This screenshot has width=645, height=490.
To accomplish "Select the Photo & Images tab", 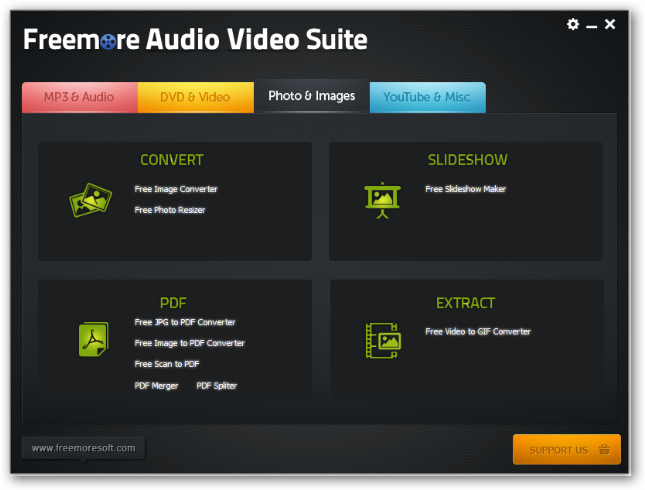I will (x=312, y=96).
